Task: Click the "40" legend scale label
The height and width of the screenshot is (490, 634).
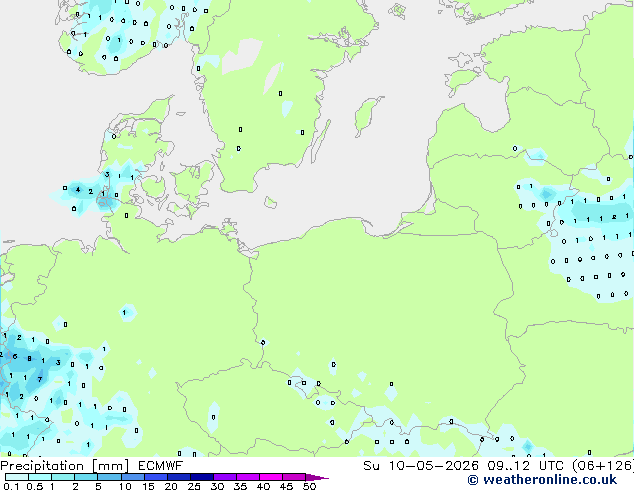Action: click(263, 486)
